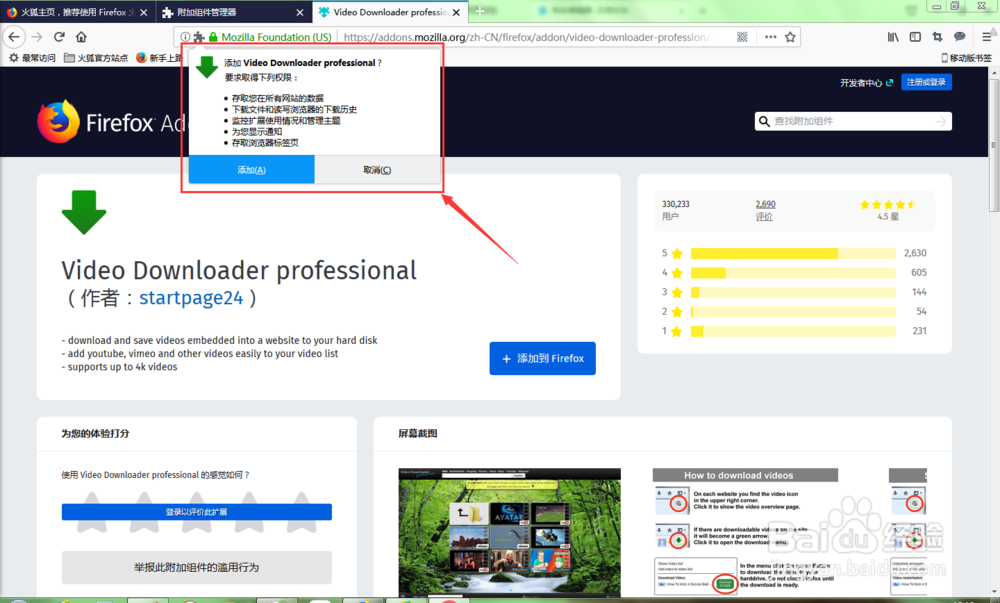Open the 2 star rating row
1000x603 pixels.
pos(794,312)
